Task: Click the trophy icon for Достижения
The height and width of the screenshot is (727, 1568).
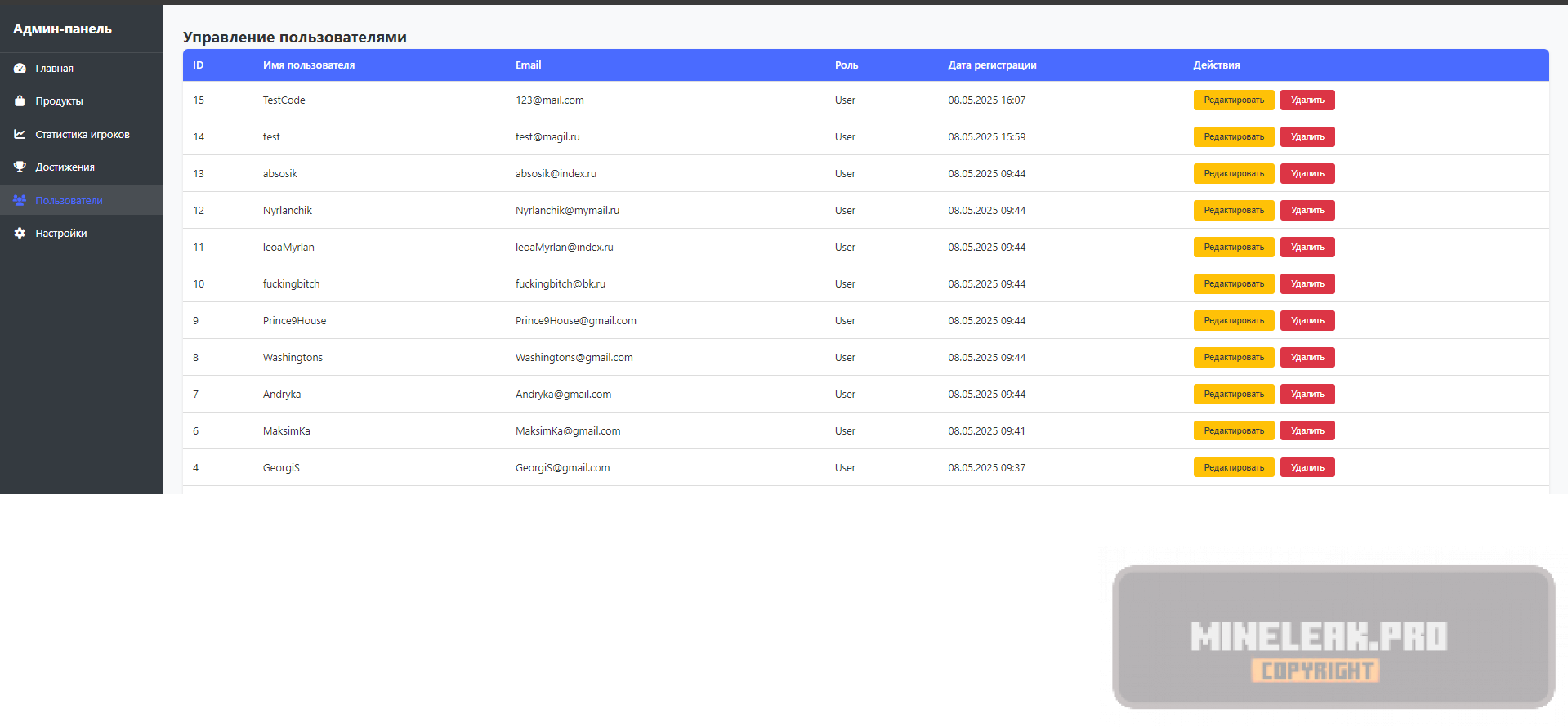Action: [x=20, y=167]
